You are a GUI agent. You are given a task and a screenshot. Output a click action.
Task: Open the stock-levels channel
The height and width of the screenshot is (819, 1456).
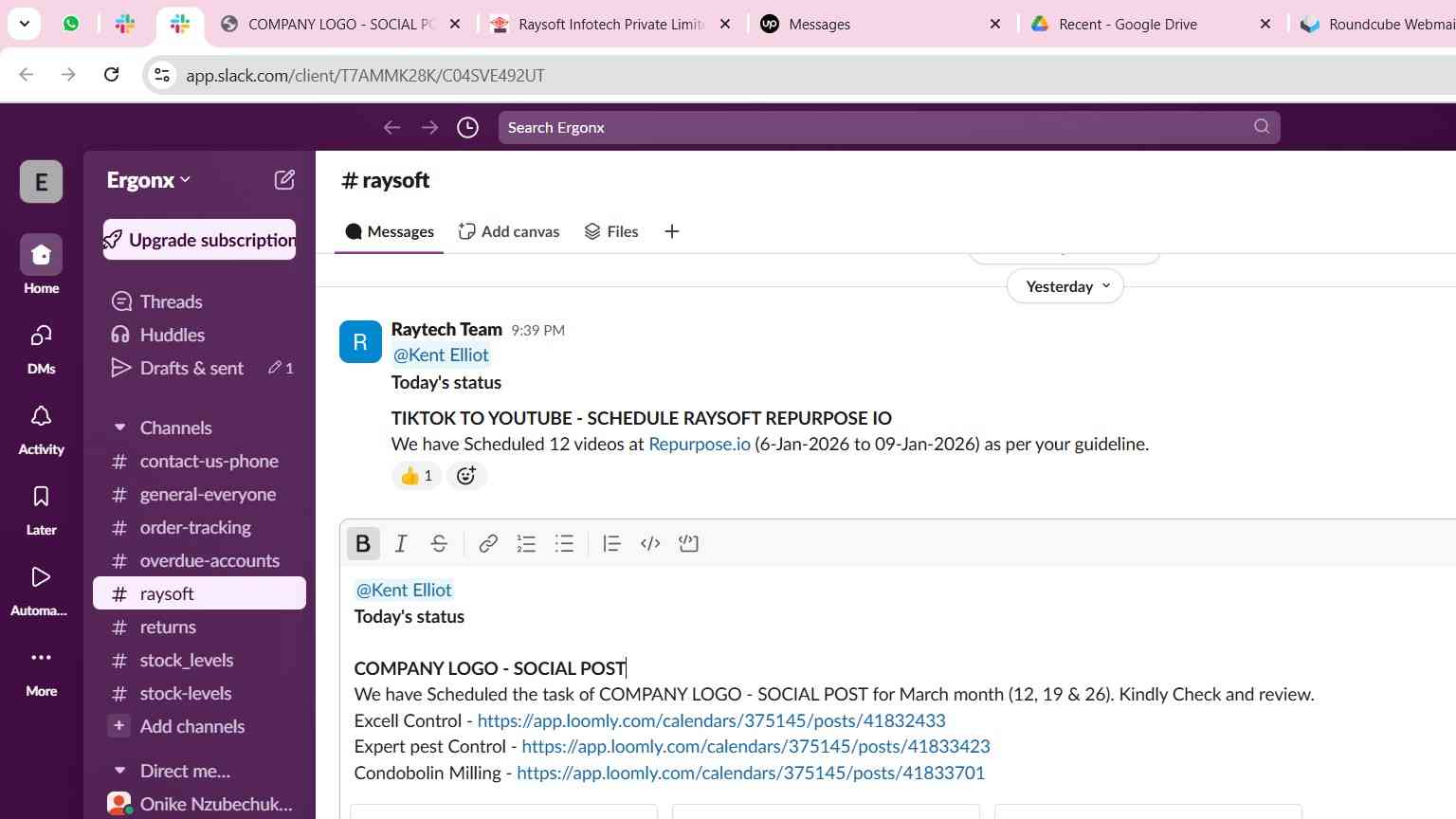199,693
